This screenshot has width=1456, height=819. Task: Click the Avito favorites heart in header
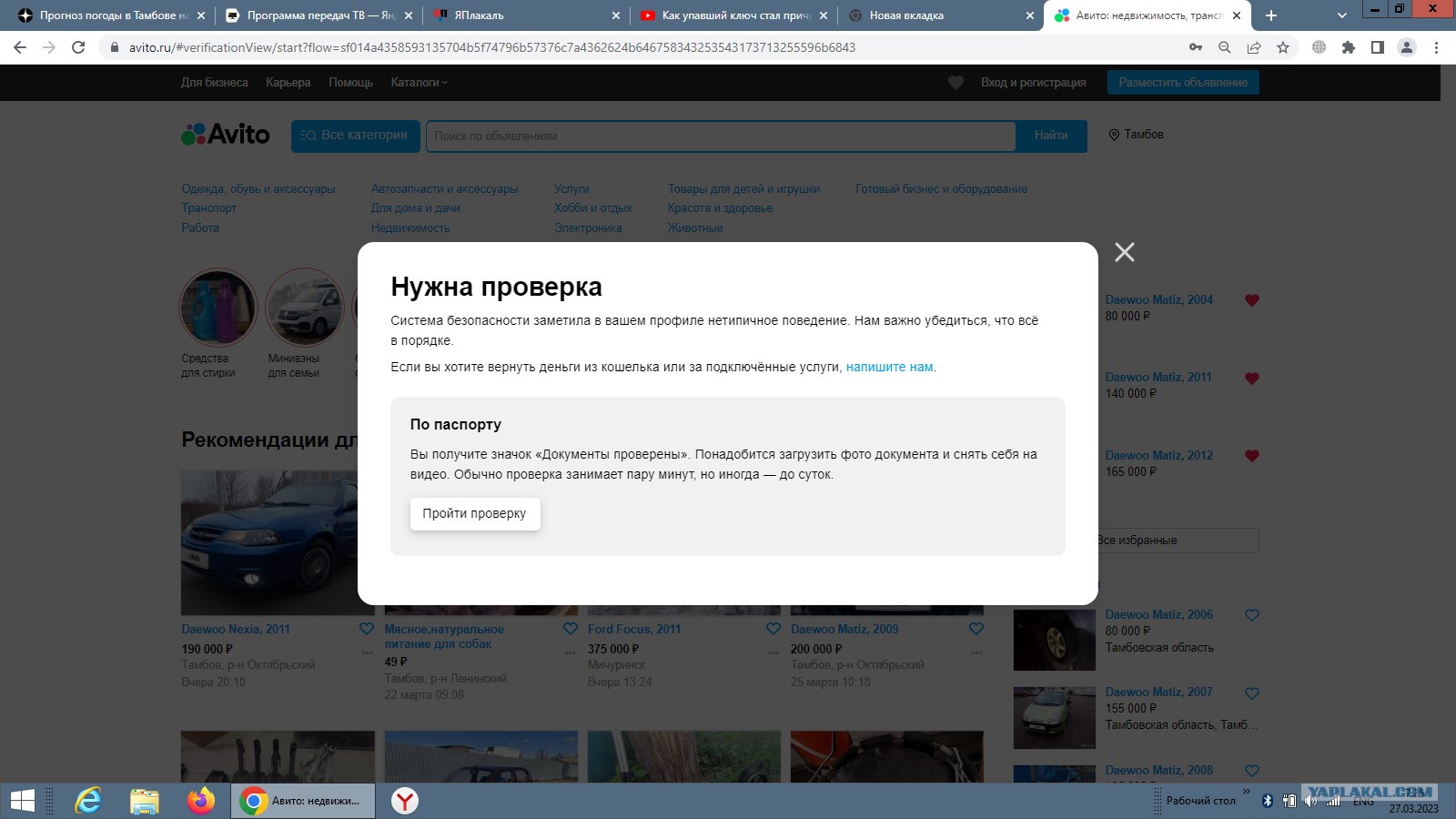[955, 83]
